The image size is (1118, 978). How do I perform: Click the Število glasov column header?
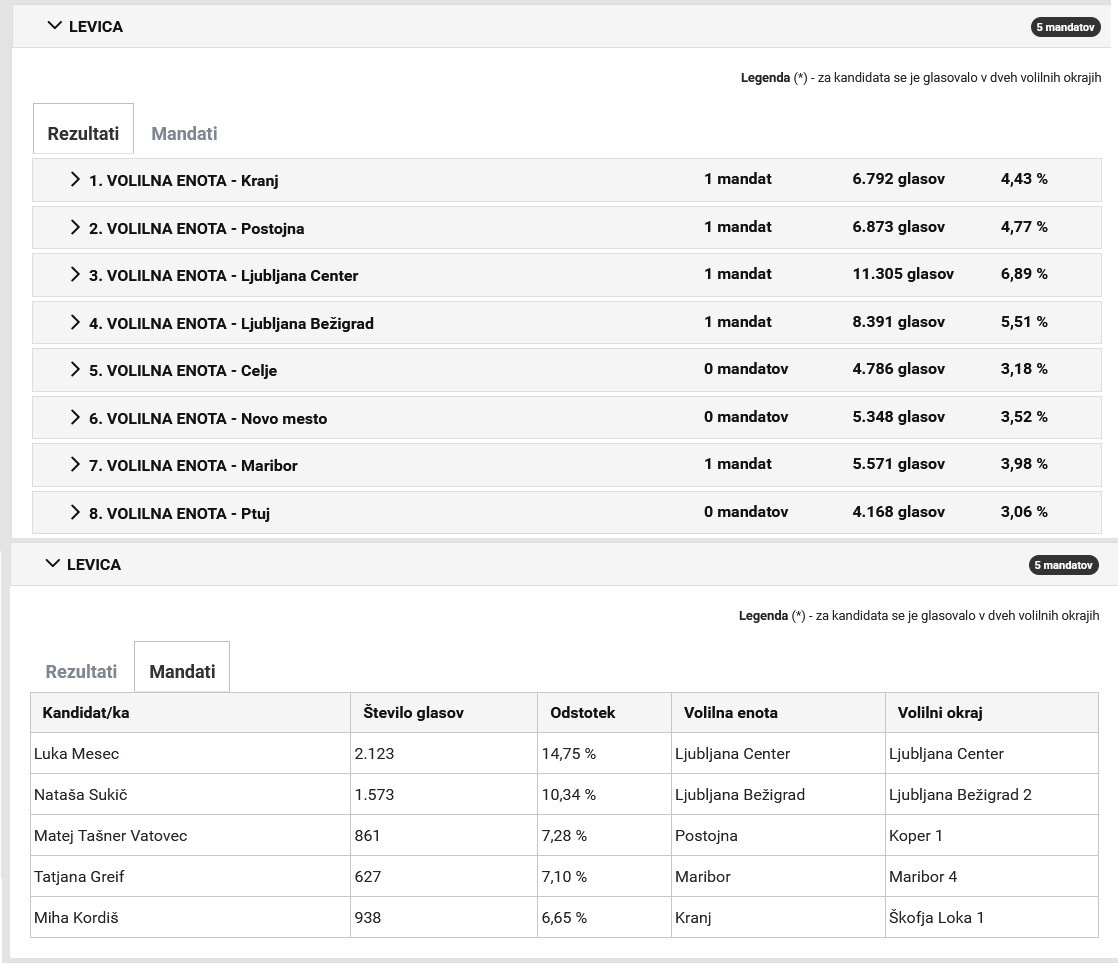click(x=443, y=713)
